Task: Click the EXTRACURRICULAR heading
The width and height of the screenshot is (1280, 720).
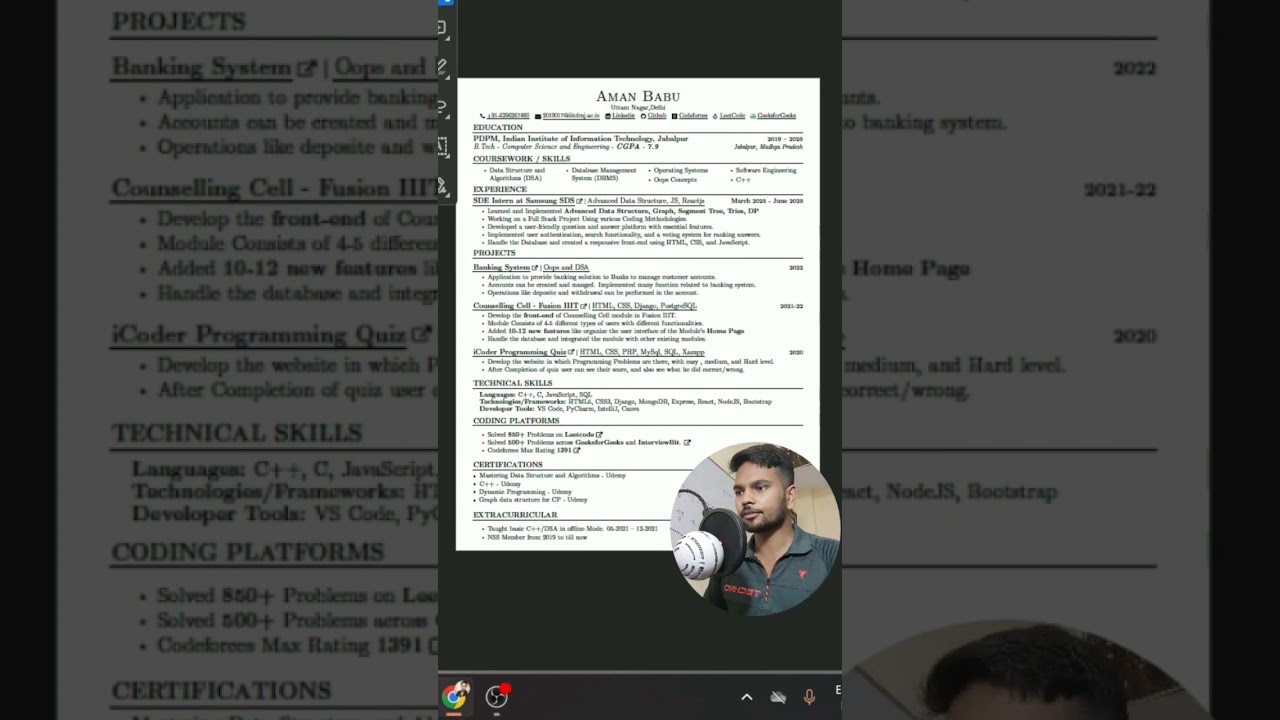Action: (x=515, y=515)
